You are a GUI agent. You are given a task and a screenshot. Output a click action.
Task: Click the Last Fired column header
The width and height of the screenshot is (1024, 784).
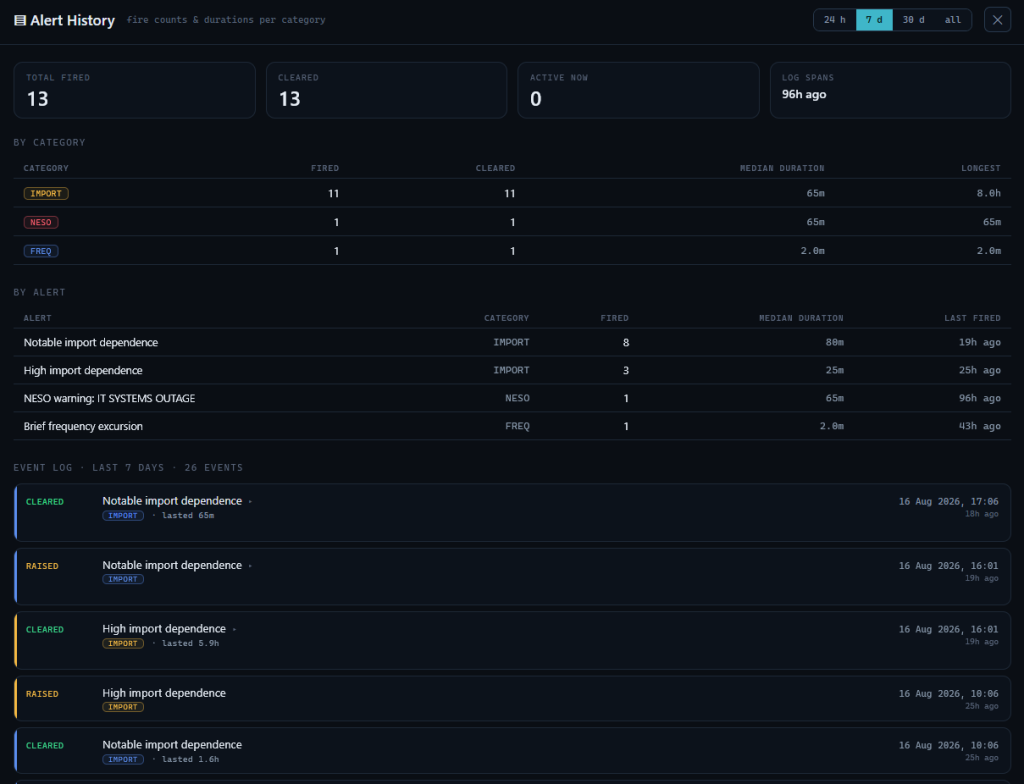pyautogui.click(x=972, y=318)
